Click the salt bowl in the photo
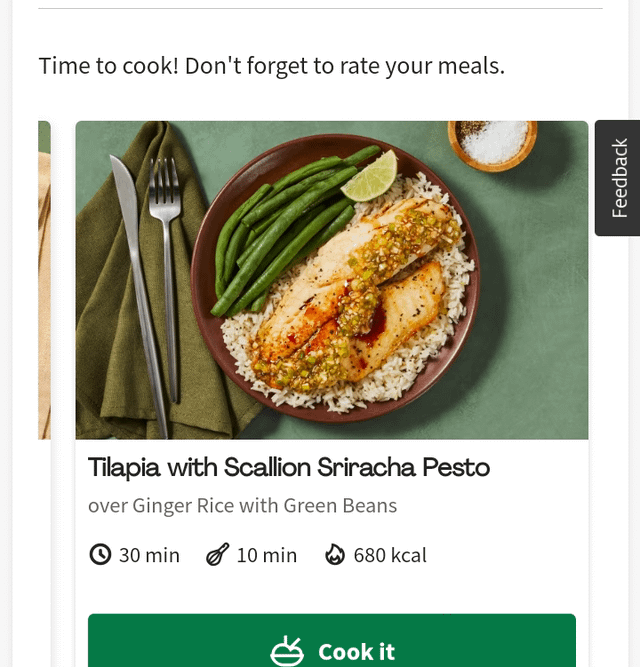The width and height of the screenshot is (640, 667). click(492, 141)
